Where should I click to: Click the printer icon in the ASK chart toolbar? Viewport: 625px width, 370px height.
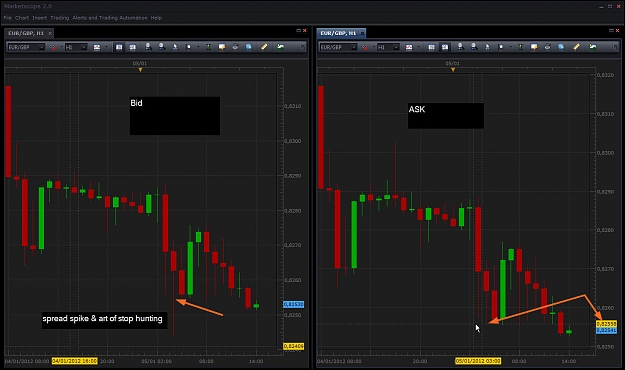tap(548, 47)
